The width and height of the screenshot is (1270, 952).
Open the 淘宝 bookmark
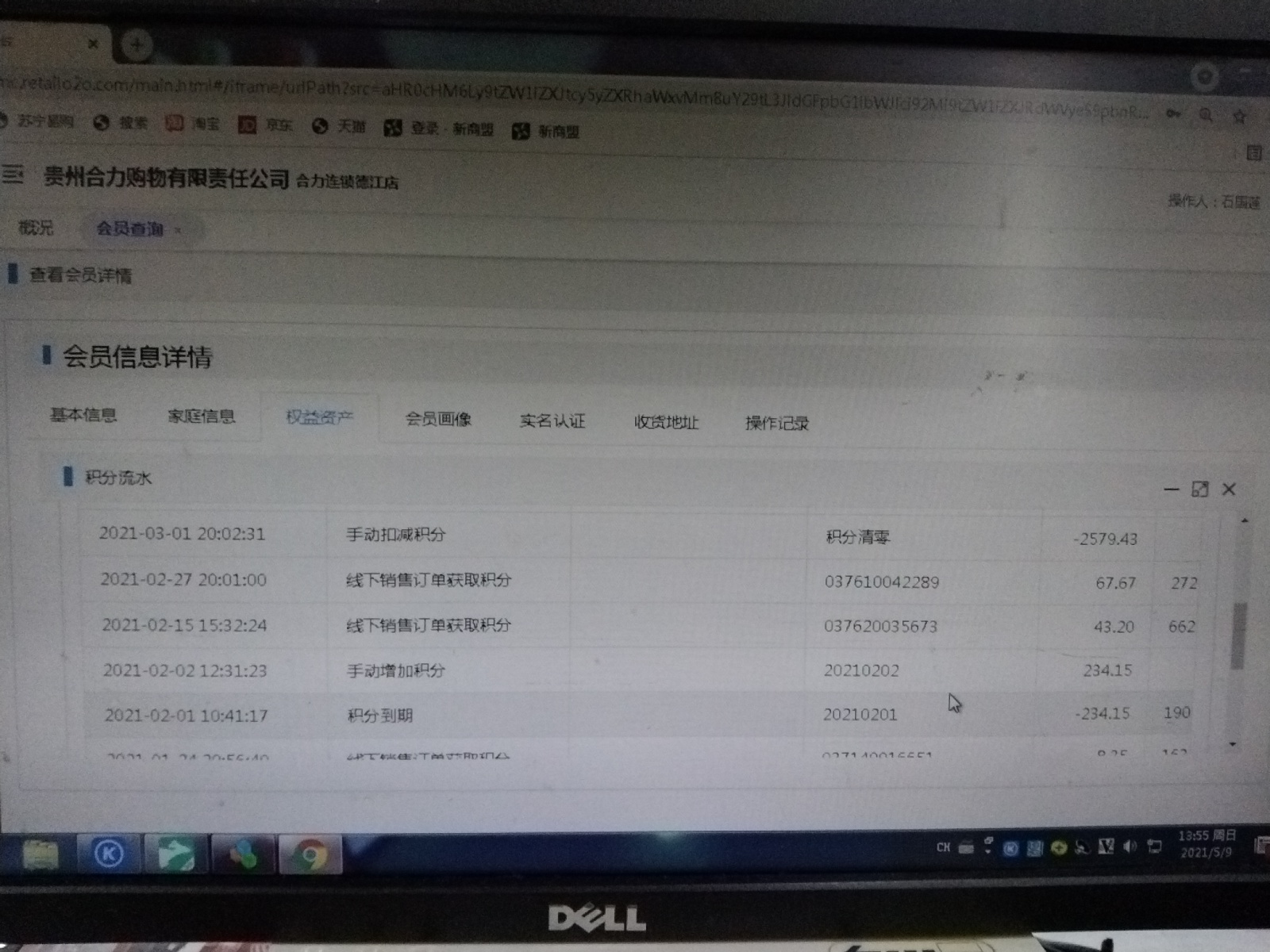pyautogui.click(x=191, y=124)
